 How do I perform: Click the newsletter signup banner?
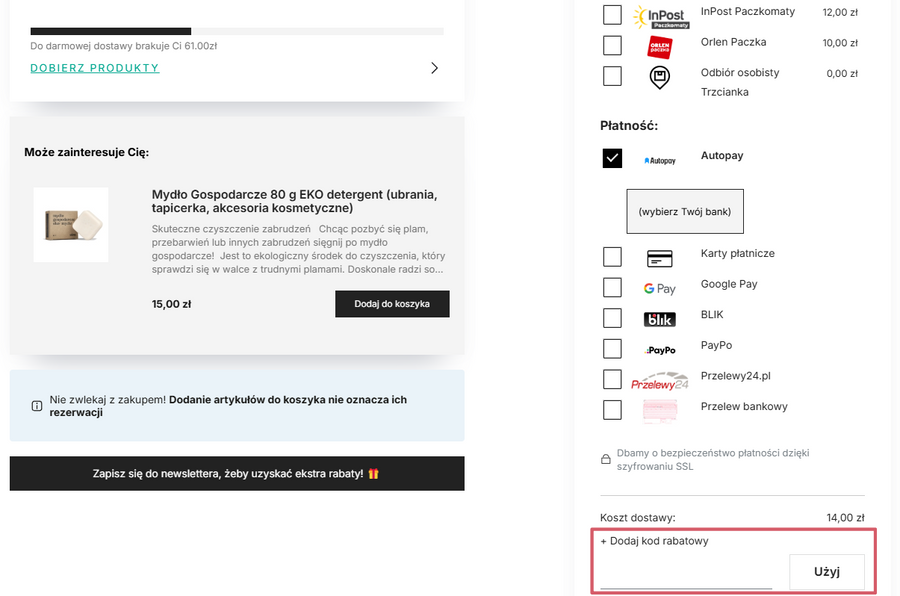coord(237,474)
